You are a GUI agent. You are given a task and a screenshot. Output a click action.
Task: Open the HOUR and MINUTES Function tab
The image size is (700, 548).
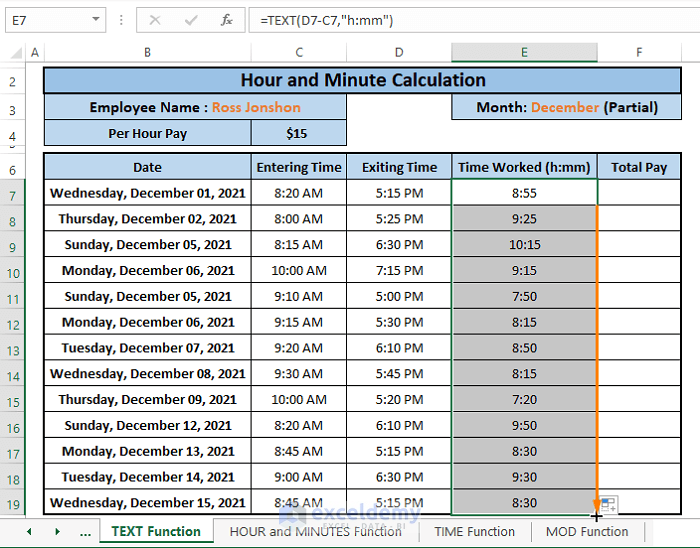(x=315, y=532)
